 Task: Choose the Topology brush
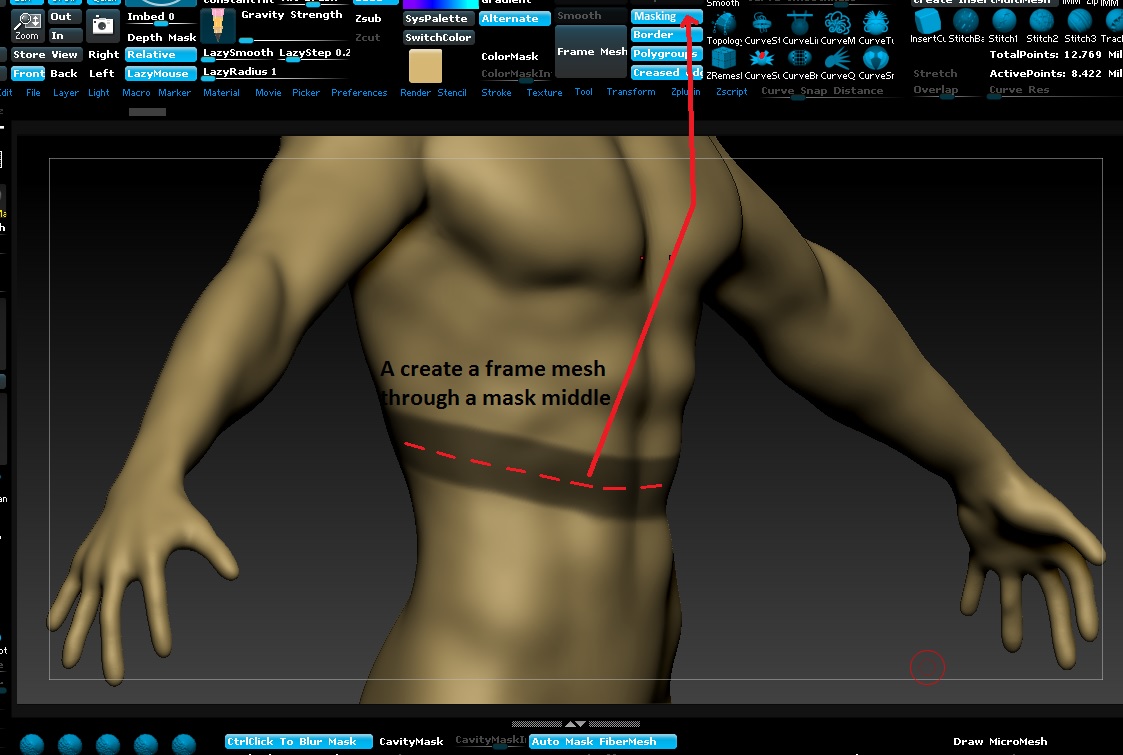click(723, 23)
